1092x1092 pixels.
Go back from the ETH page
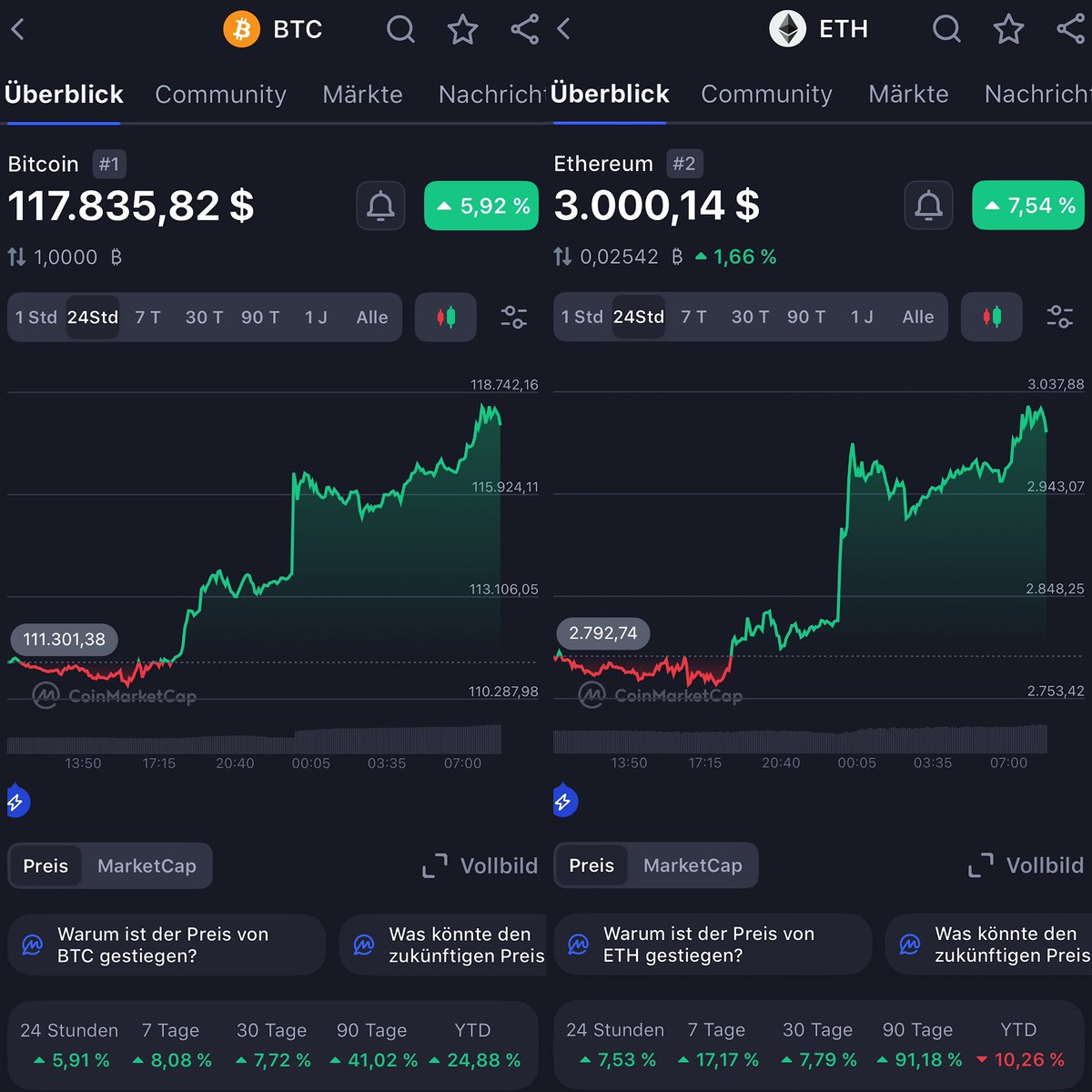[563, 29]
